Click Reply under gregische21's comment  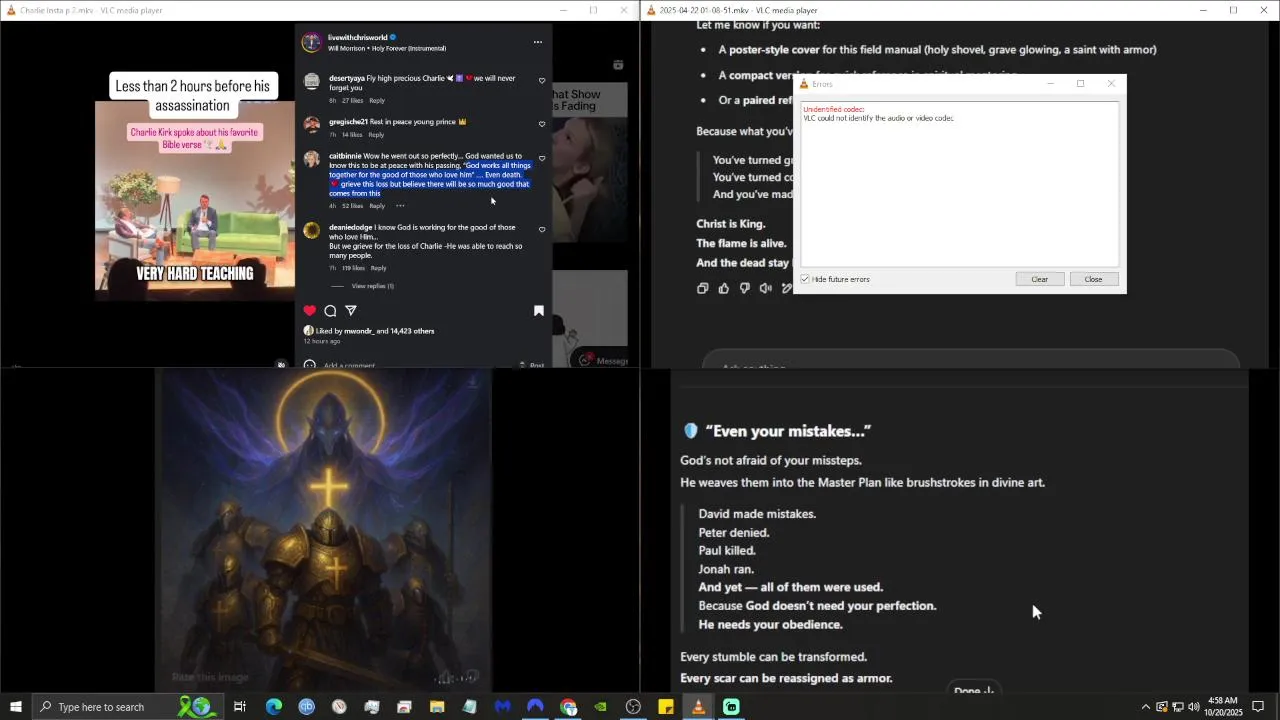[x=376, y=134]
